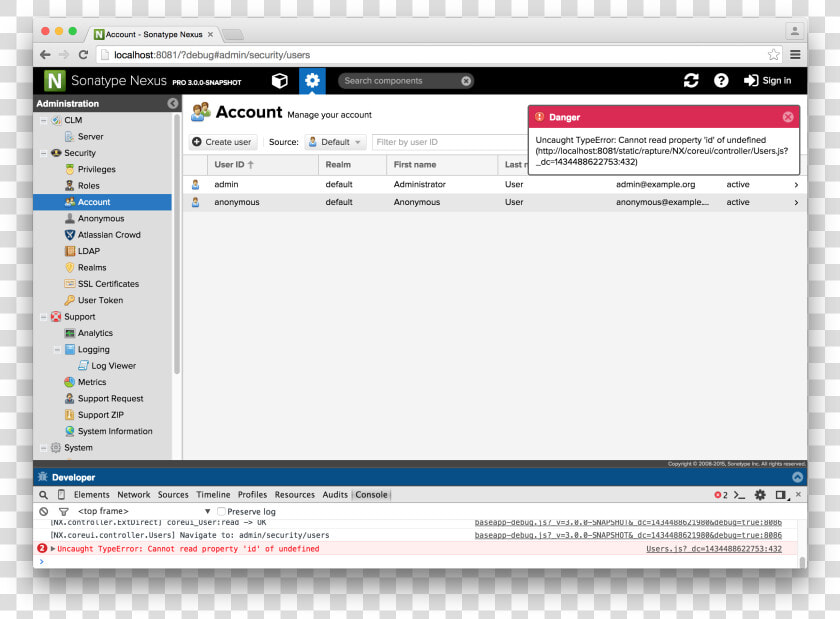
Task: Click the Create user button
Action: tap(222, 142)
